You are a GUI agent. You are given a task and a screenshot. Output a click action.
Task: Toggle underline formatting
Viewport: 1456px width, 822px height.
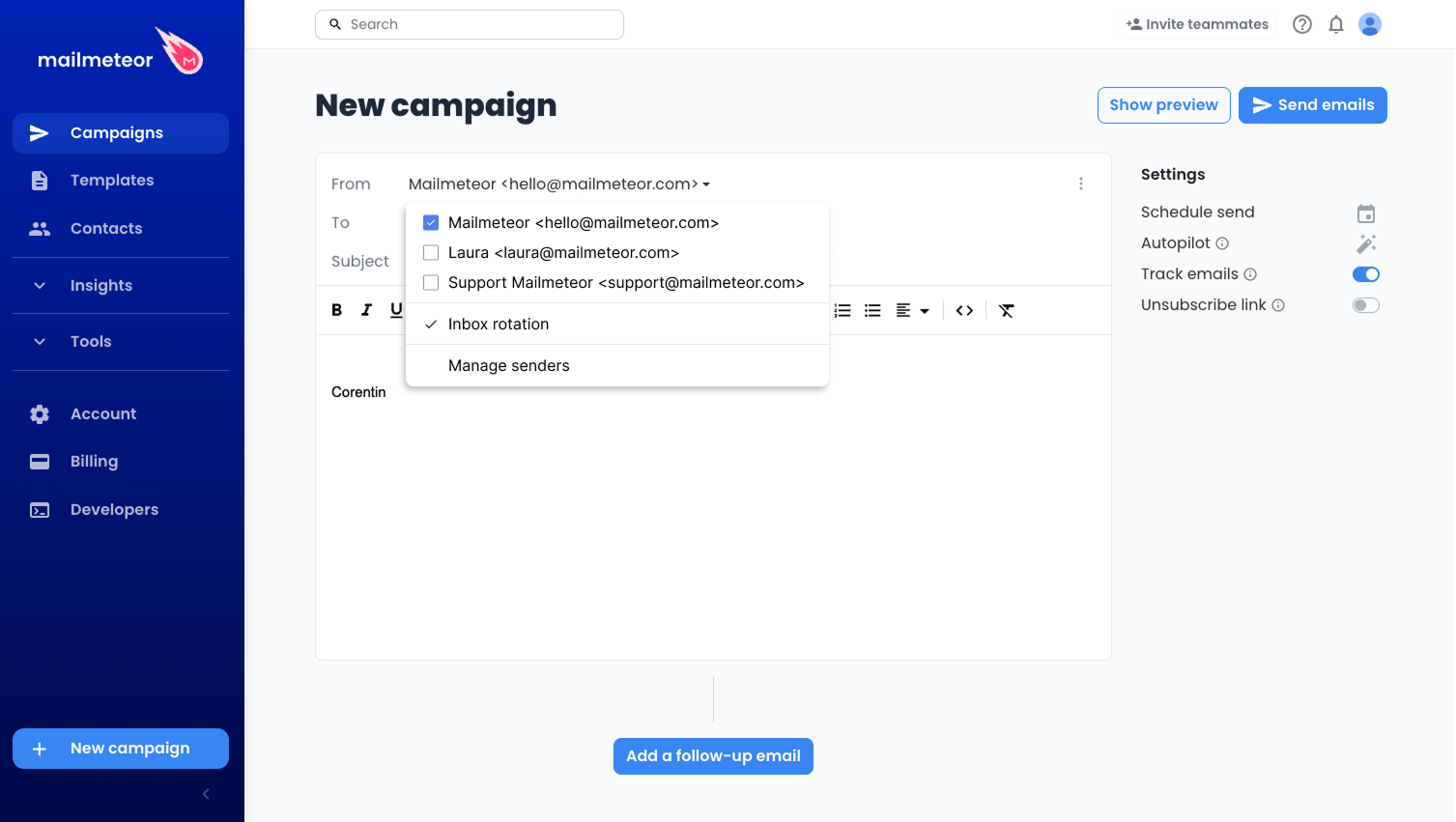[x=396, y=310]
